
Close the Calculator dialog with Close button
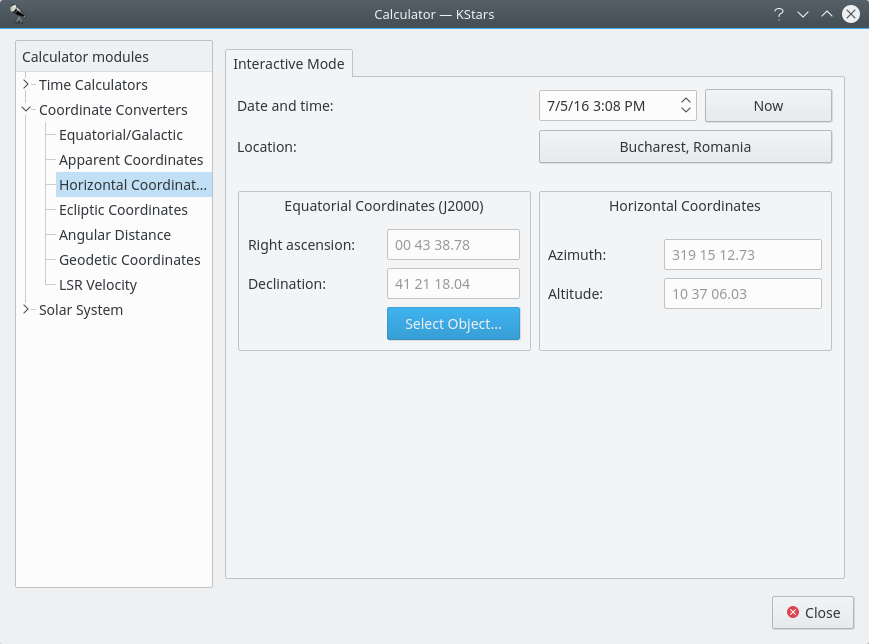[x=812, y=612]
